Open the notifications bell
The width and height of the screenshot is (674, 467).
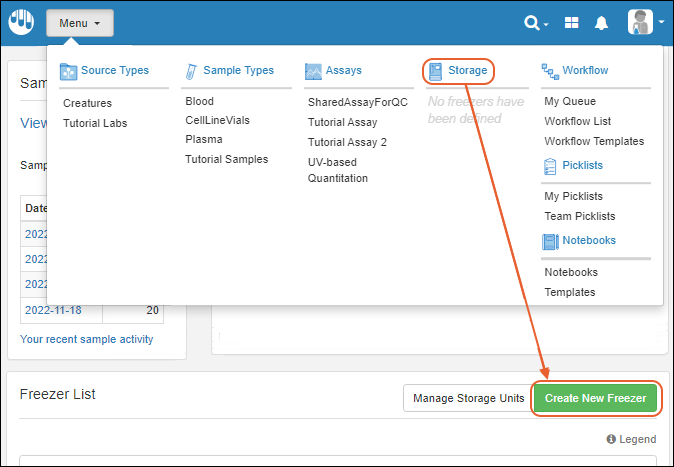602,23
